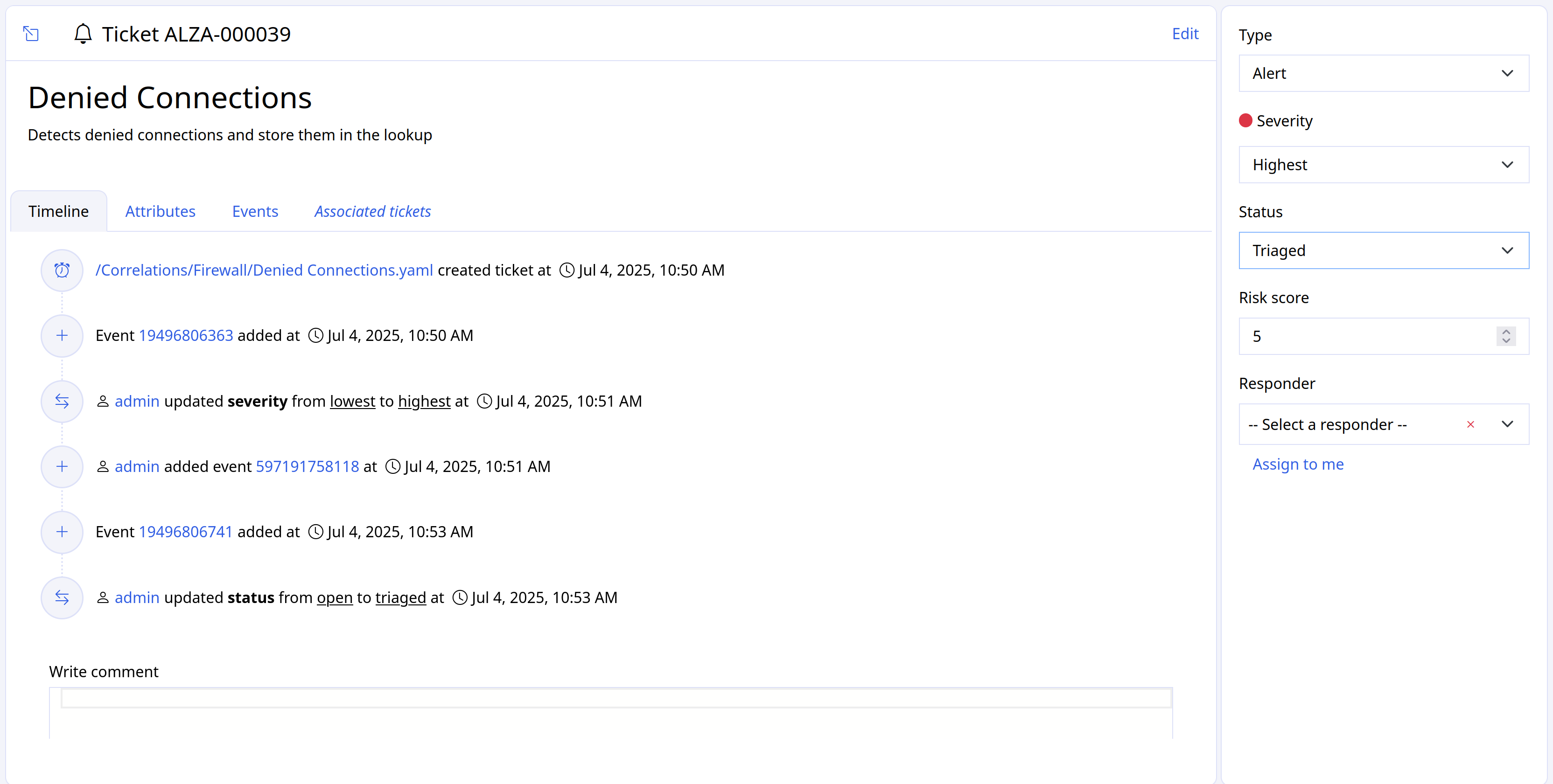1553x784 pixels.
Task: Click the plus icon beside admin added event entry
Action: pos(62,466)
